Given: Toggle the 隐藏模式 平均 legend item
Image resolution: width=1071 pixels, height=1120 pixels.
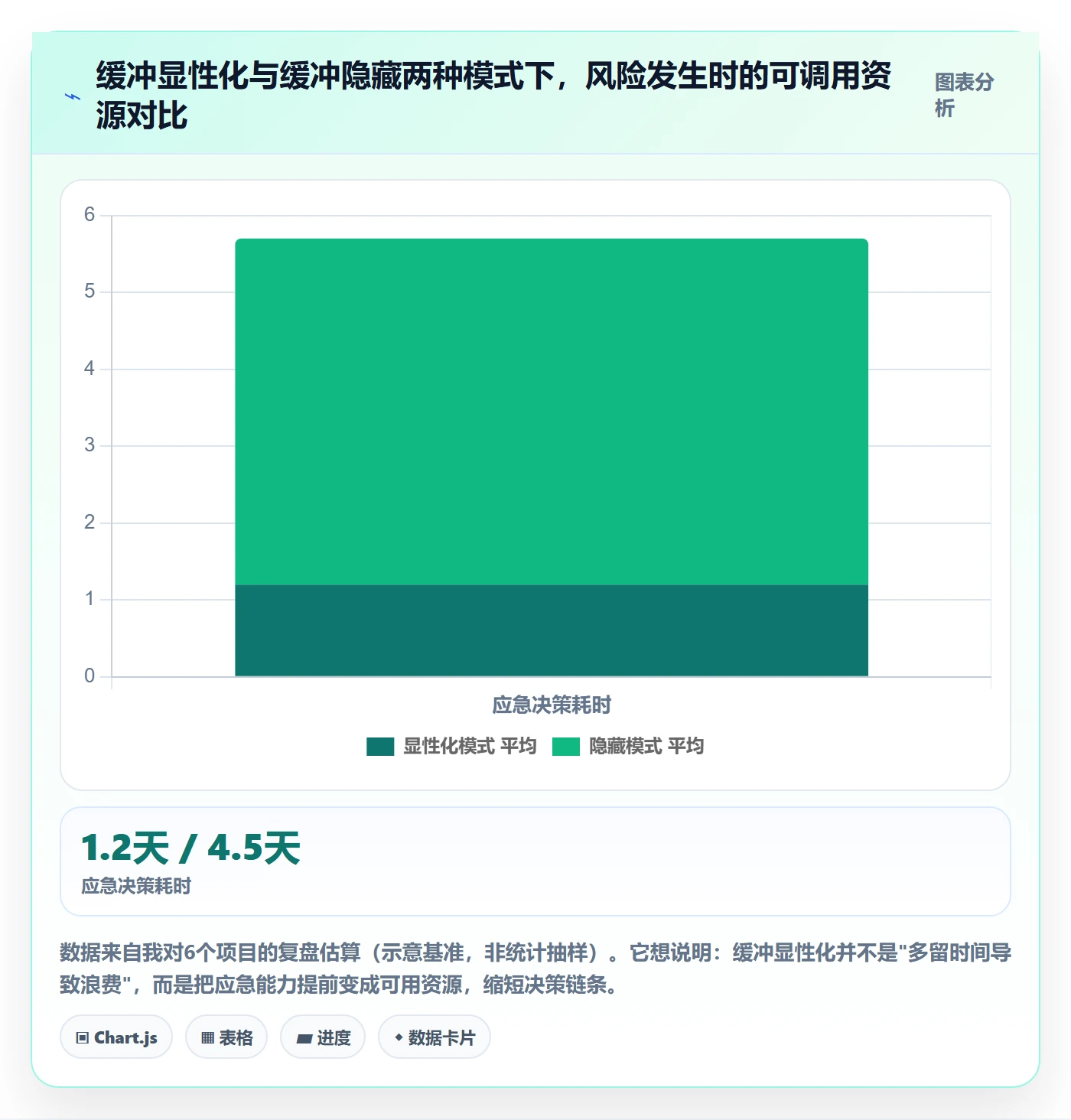Looking at the screenshot, I should coord(628,746).
